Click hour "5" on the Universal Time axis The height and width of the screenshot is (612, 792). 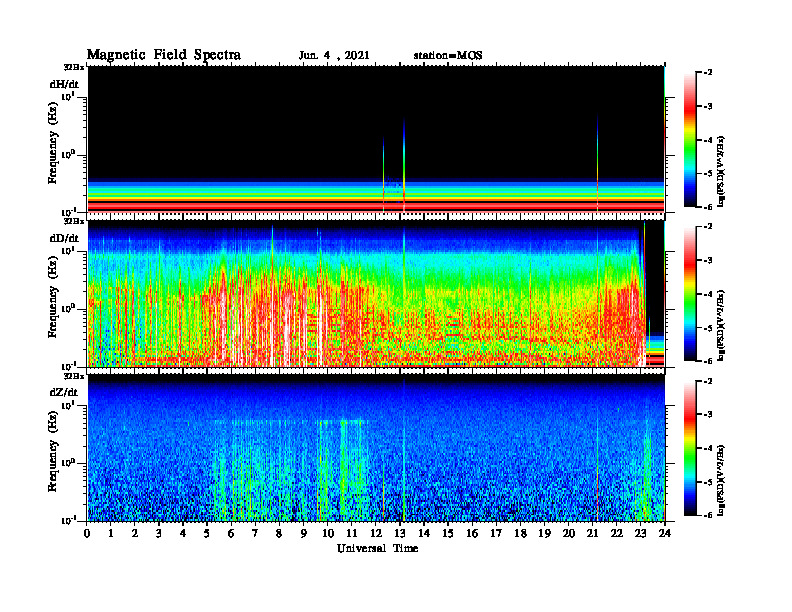coord(207,534)
